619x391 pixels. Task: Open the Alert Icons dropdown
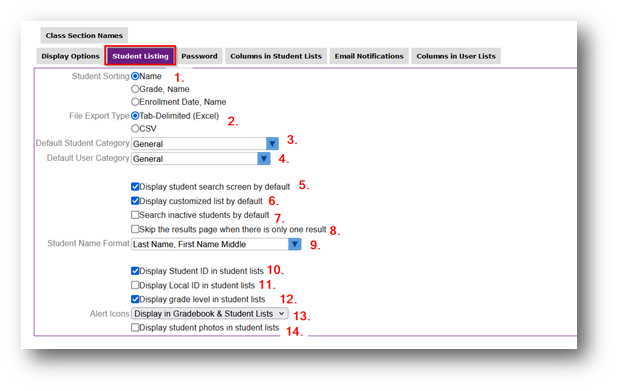(210, 314)
